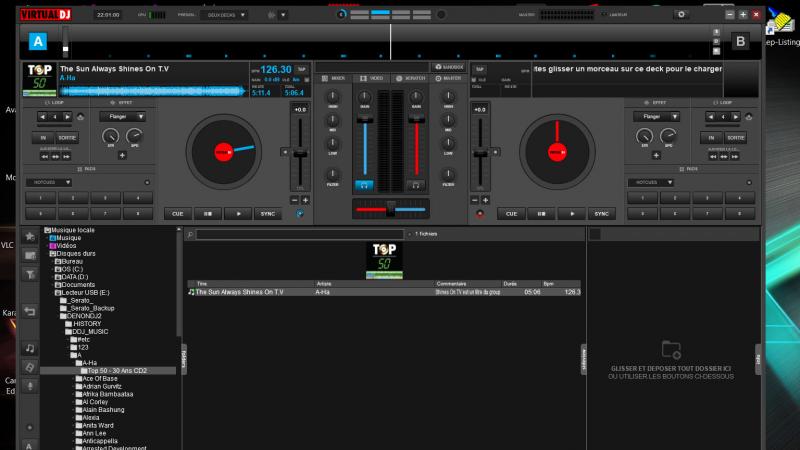
Task: Click diamond sampler sidebar icon
Action: click(x=30, y=367)
